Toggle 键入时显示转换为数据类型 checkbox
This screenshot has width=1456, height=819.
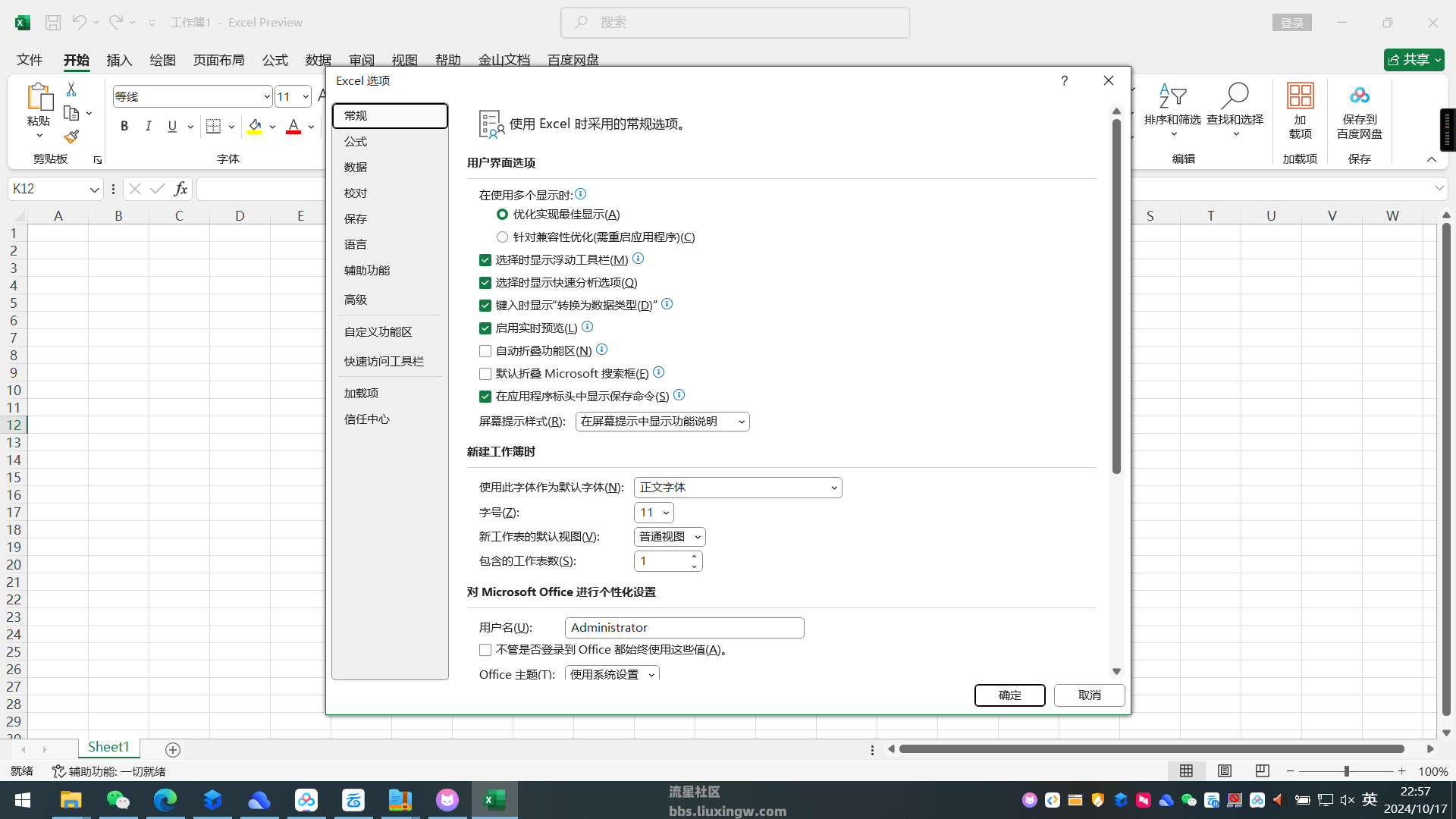pyautogui.click(x=485, y=306)
